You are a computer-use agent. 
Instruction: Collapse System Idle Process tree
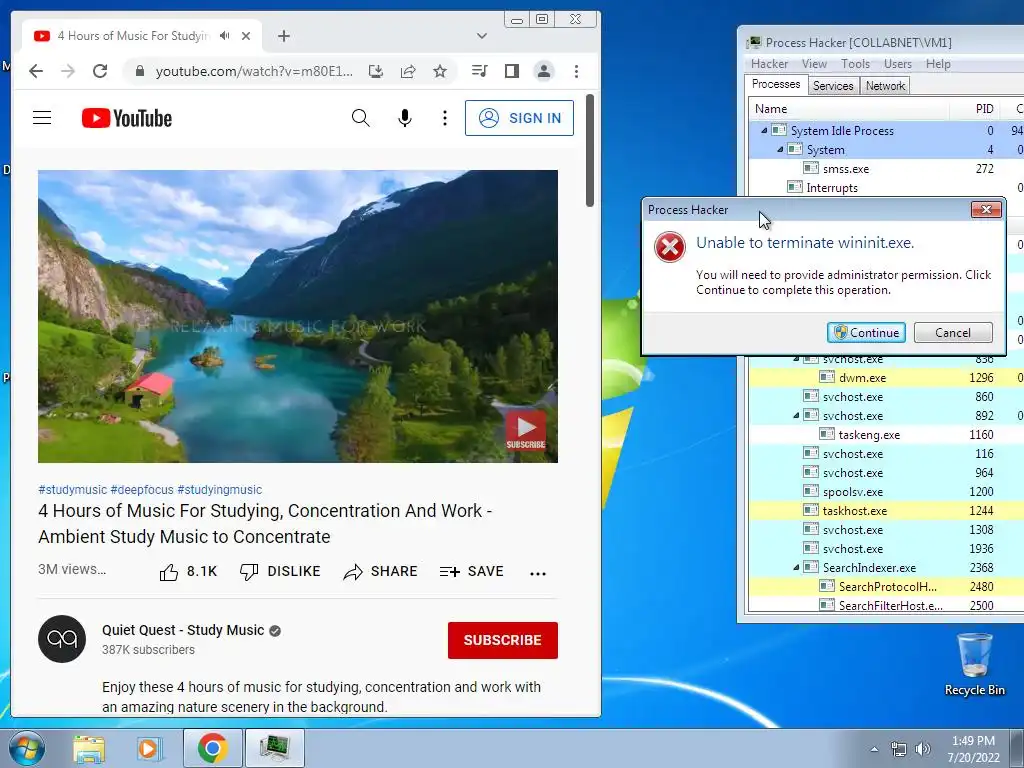[x=764, y=131]
